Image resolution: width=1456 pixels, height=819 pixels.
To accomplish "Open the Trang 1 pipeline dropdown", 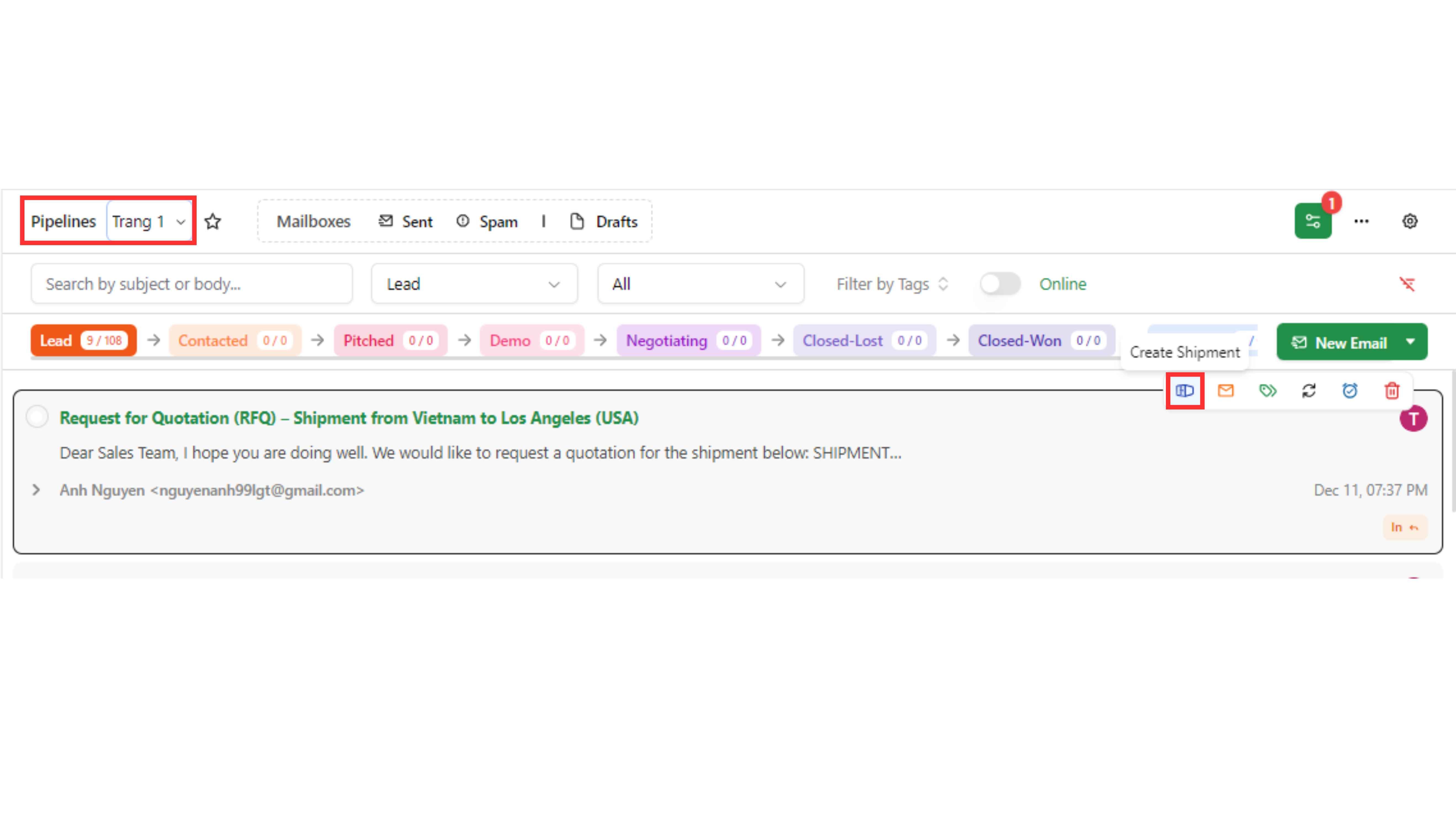I will [149, 221].
